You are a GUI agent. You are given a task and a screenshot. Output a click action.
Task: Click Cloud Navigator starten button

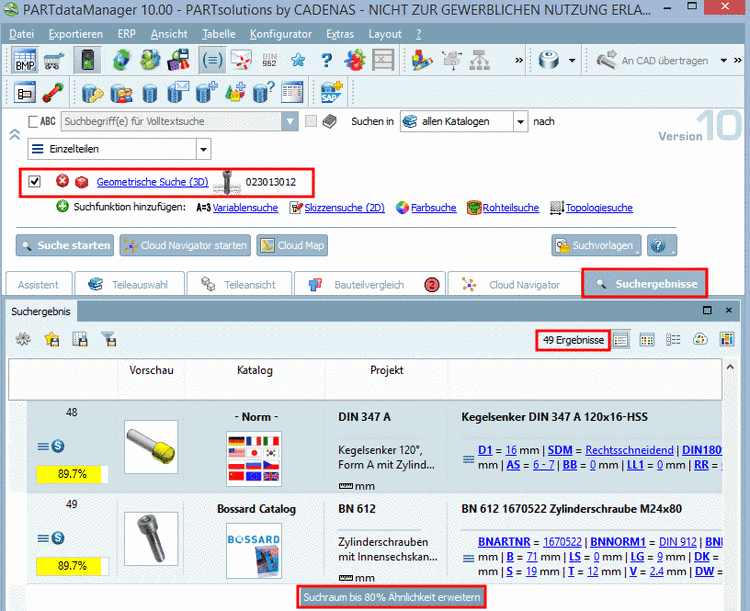coord(185,245)
